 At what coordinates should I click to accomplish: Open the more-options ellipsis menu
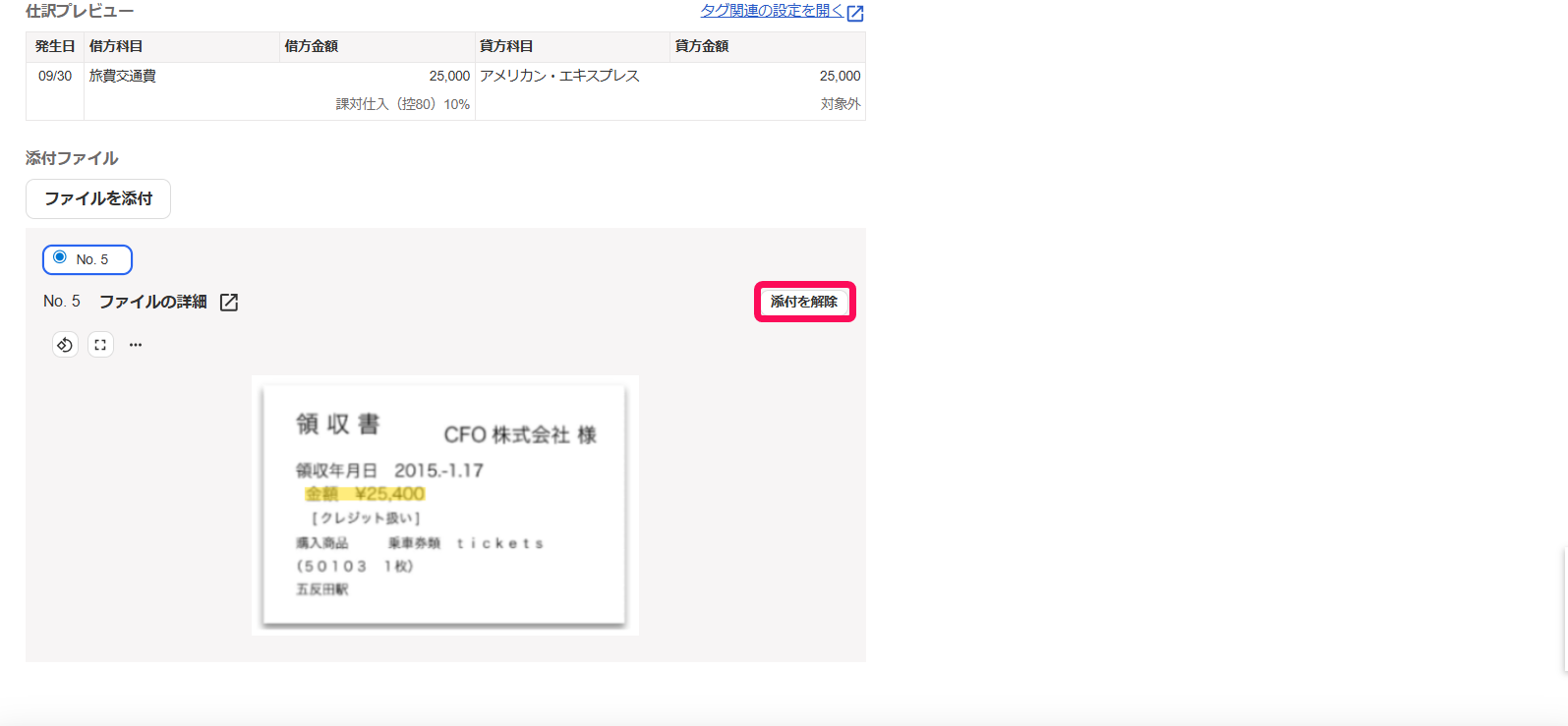[136, 345]
